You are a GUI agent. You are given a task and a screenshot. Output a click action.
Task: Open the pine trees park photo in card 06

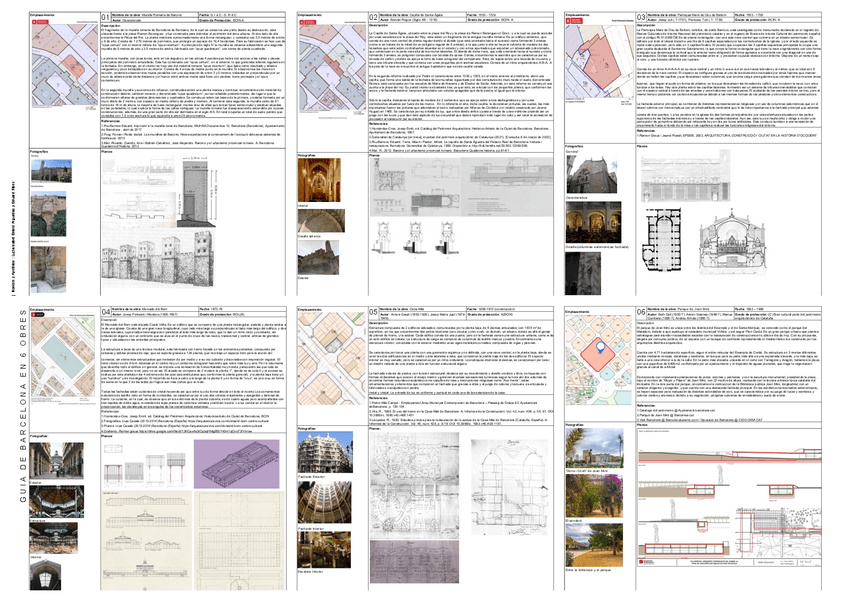tap(594, 545)
